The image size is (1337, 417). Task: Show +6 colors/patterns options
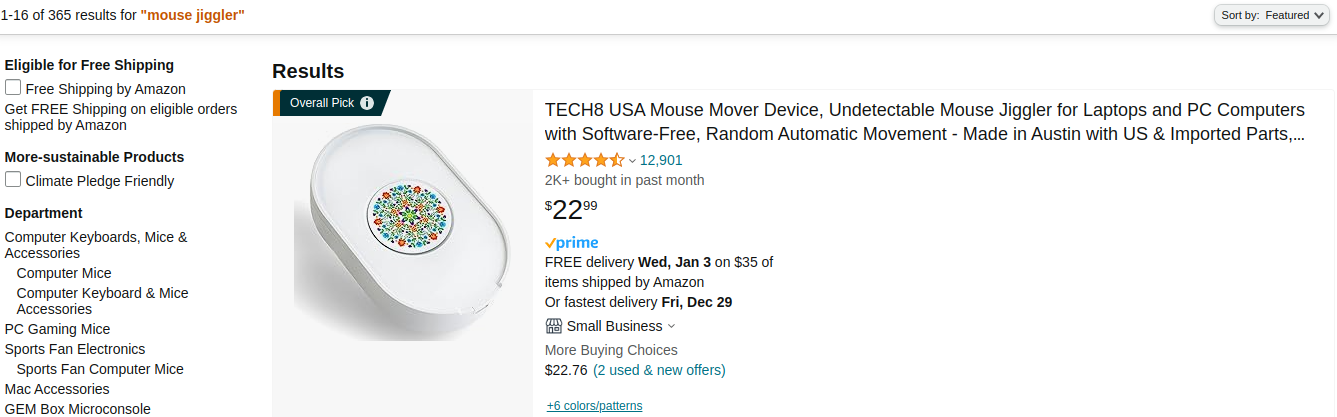pyautogui.click(x=594, y=406)
